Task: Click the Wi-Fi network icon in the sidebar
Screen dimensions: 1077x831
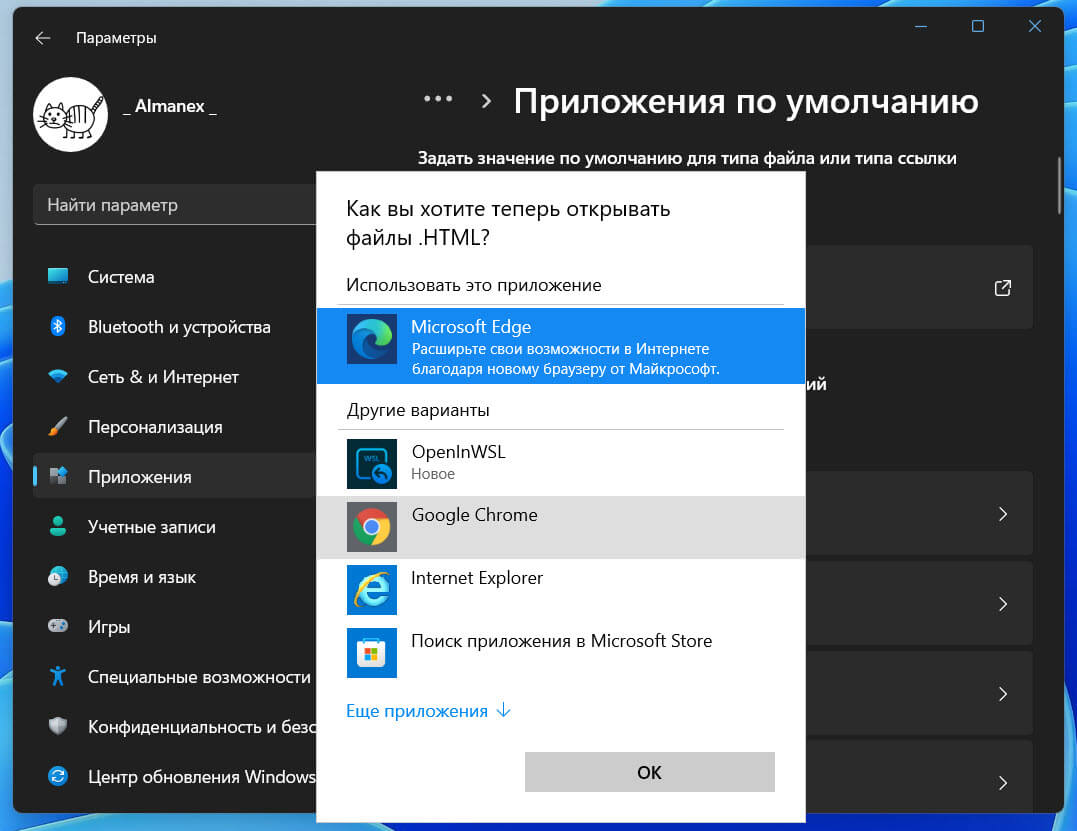Action: 58,376
